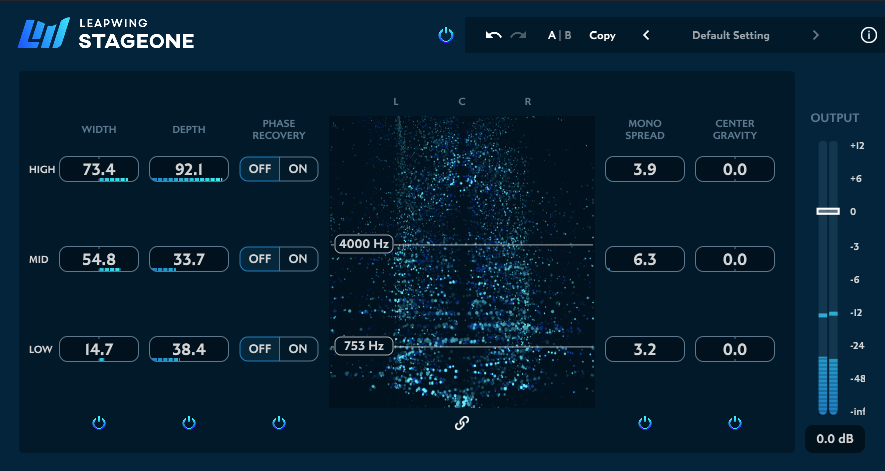Toggle the Depth section power icon
This screenshot has width=885, height=471.
(x=189, y=423)
